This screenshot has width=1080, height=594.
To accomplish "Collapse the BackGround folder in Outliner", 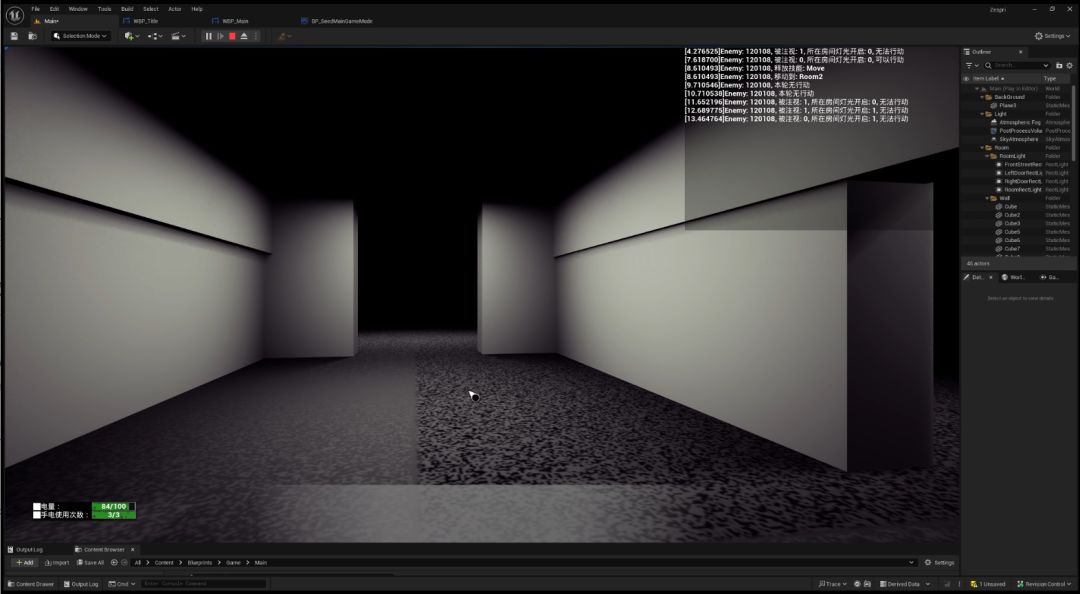I will [x=982, y=97].
